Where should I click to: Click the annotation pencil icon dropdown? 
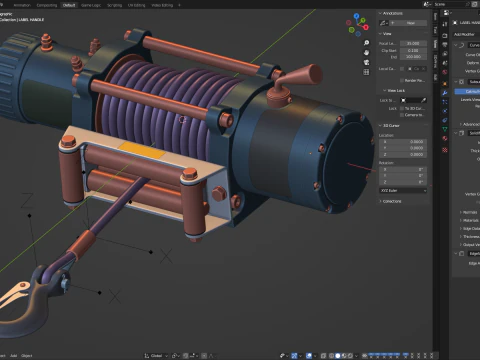[x=384, y=23]
